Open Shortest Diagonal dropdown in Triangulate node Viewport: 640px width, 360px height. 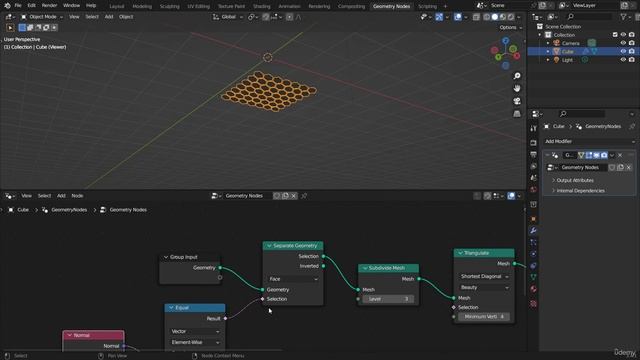(x=484, y=276)
